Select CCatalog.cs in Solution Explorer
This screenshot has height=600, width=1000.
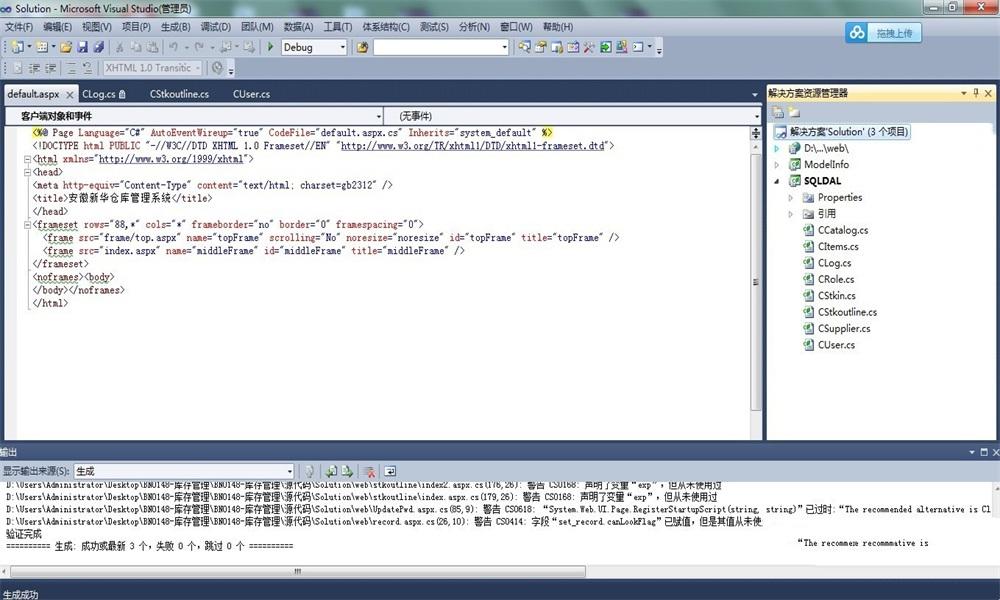tap(842, 230)
